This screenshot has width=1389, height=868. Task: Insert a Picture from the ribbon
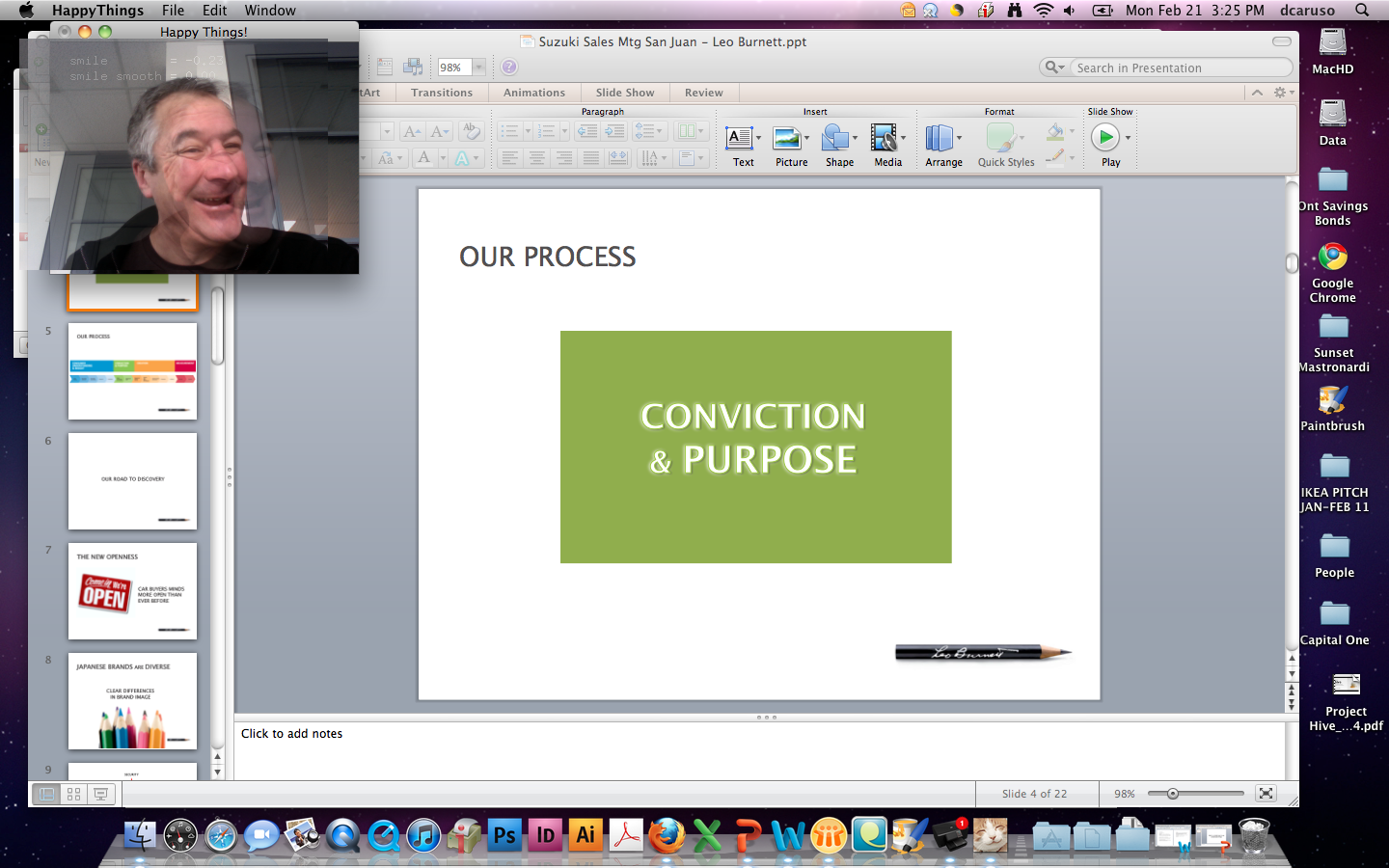pyautogui.click(x=787, y=139)
